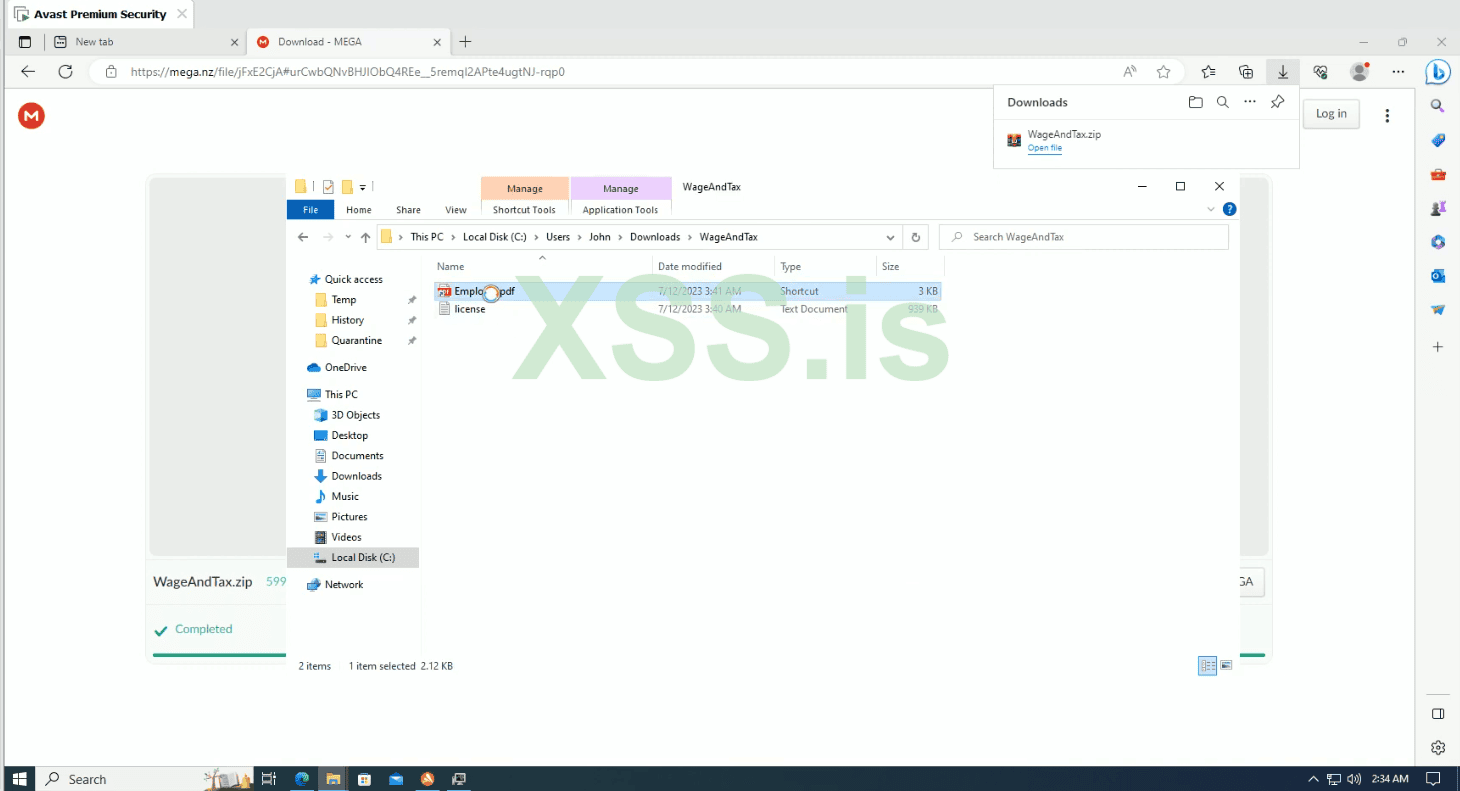
Task: Open Edge Collections icon
Action: point(1246,72)
